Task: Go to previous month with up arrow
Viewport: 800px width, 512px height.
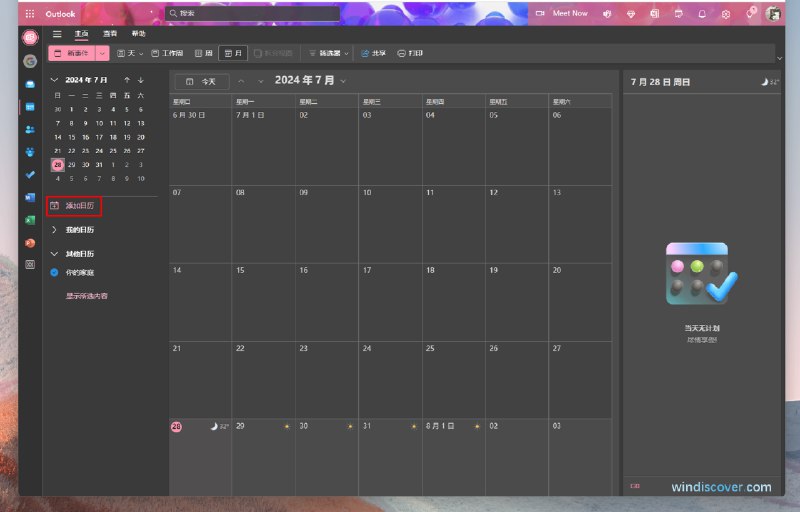Action: point(127,80)
